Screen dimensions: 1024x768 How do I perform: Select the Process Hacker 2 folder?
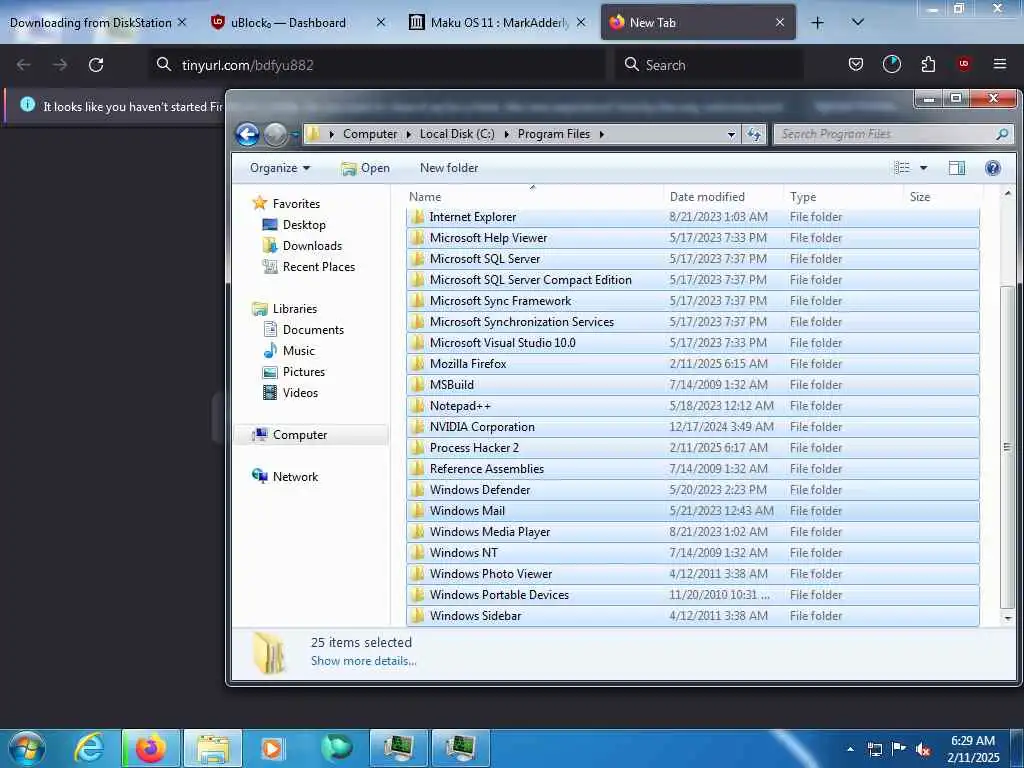692,448
